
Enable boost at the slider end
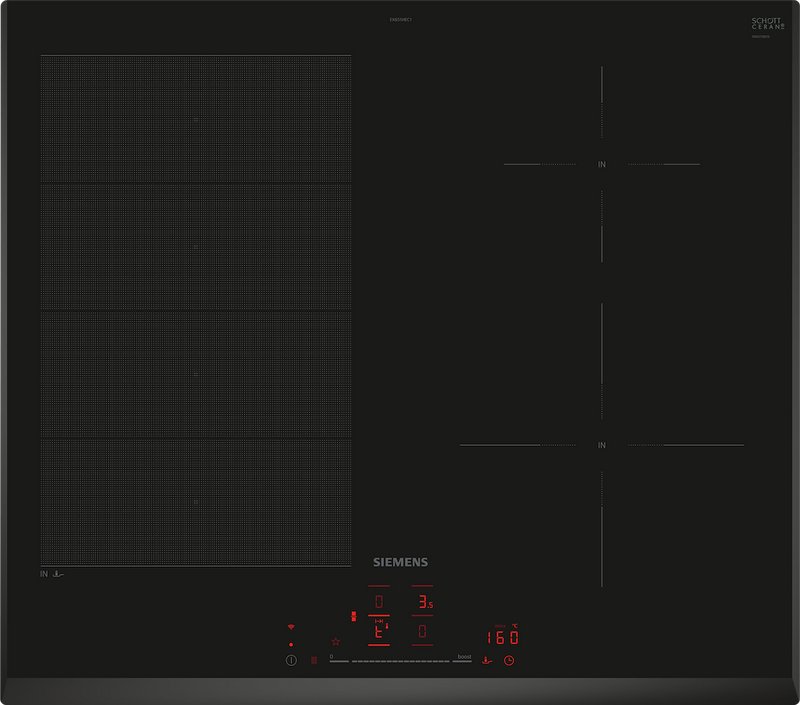coord(463,657)
